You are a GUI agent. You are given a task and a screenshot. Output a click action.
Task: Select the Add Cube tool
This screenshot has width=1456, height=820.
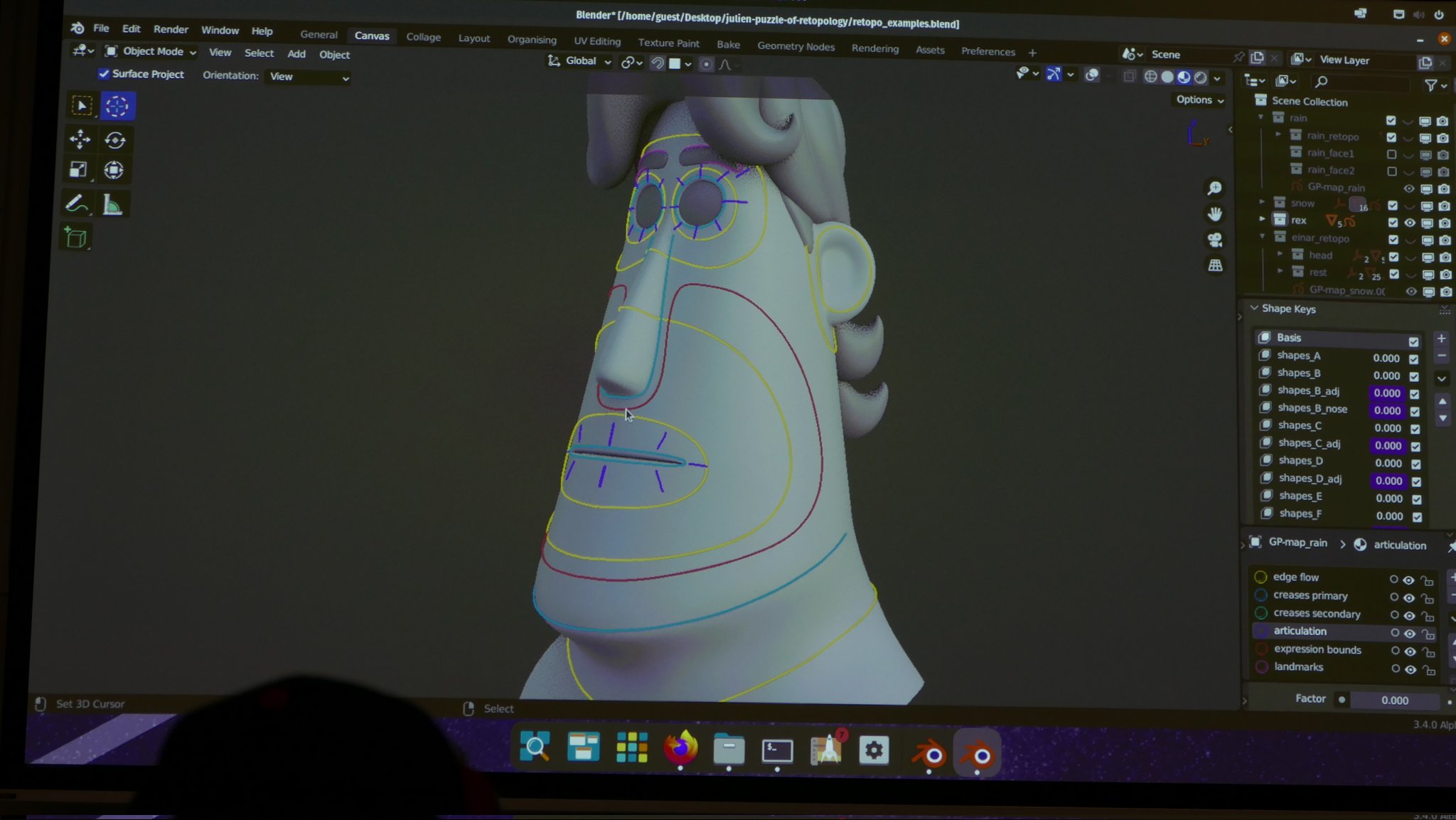point(75,238)
